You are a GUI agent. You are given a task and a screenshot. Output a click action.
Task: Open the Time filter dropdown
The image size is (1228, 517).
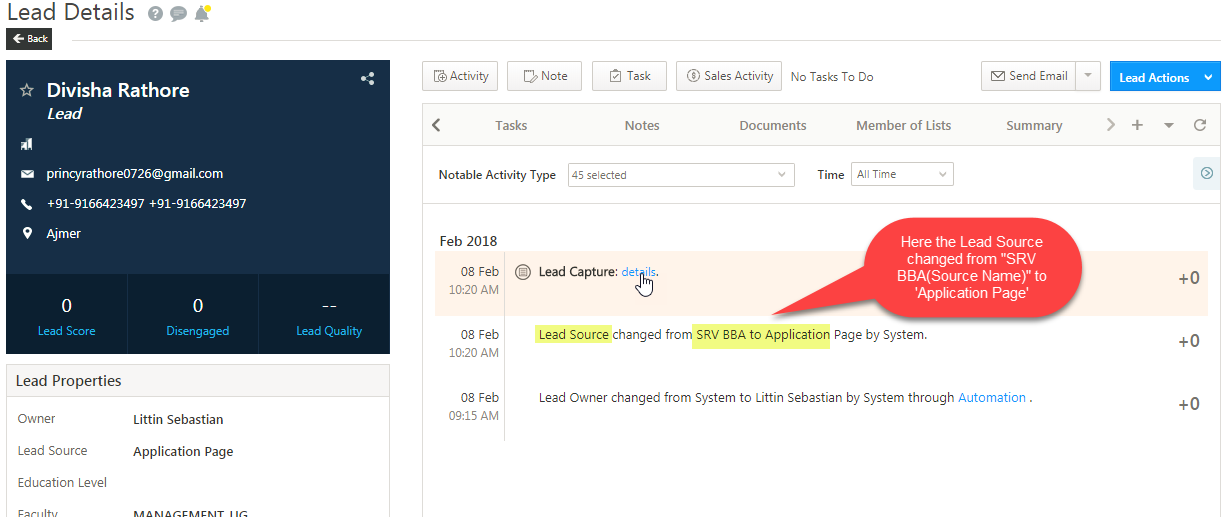[901, 175]
